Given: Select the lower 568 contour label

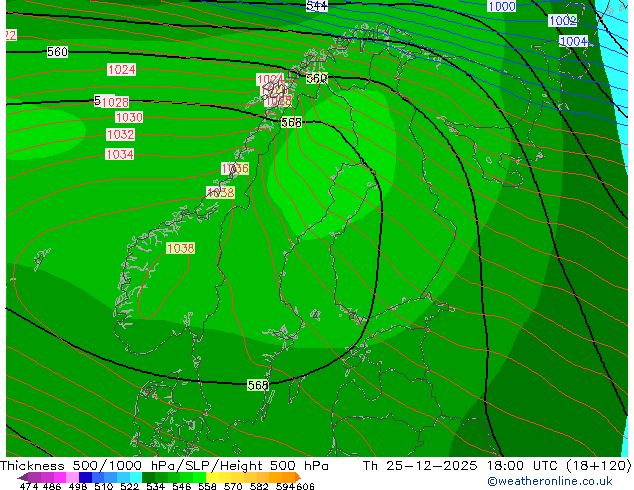Looking at the screenshot, I should 258,386.
